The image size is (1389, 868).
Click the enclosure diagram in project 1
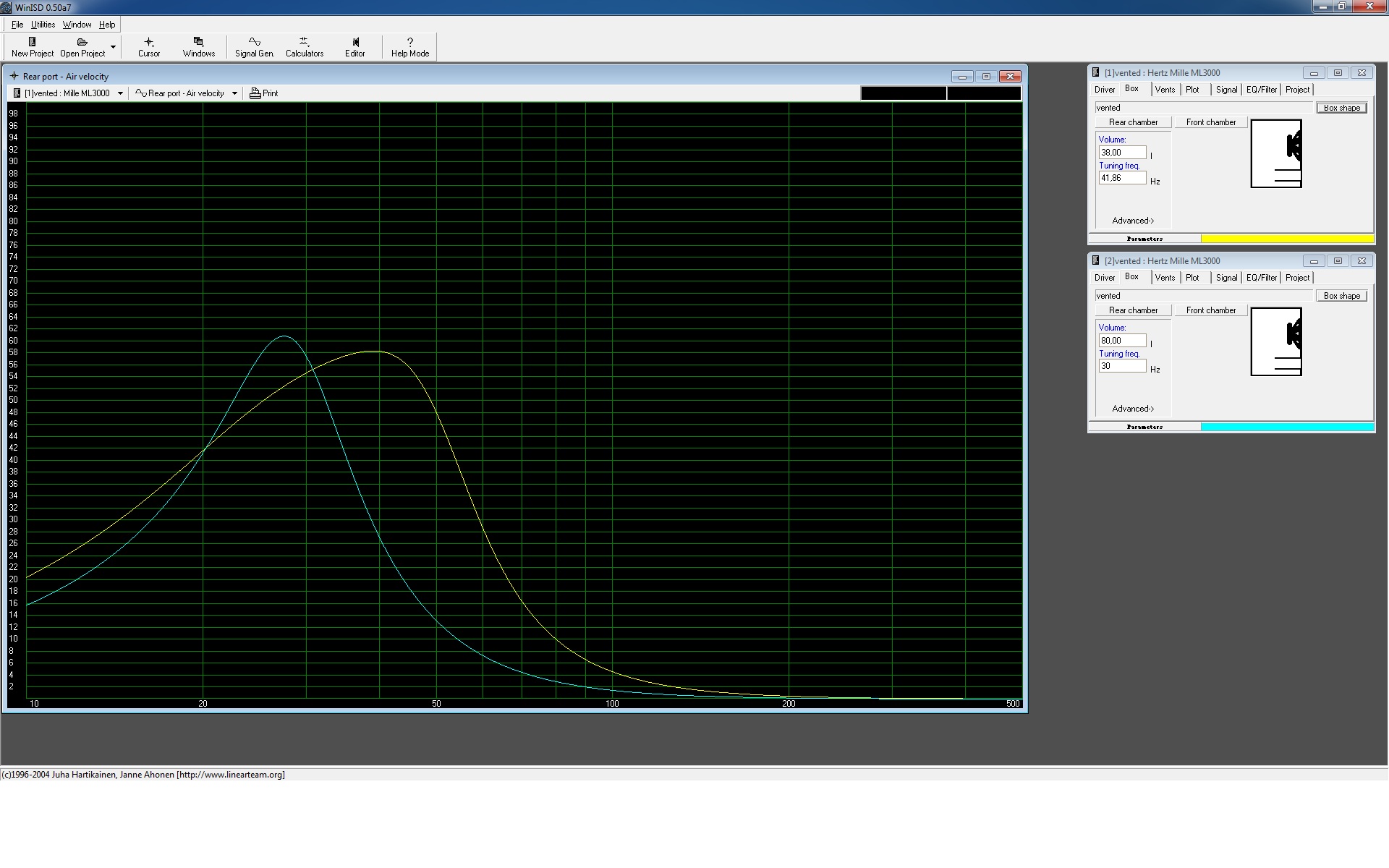click(1276, 154)
